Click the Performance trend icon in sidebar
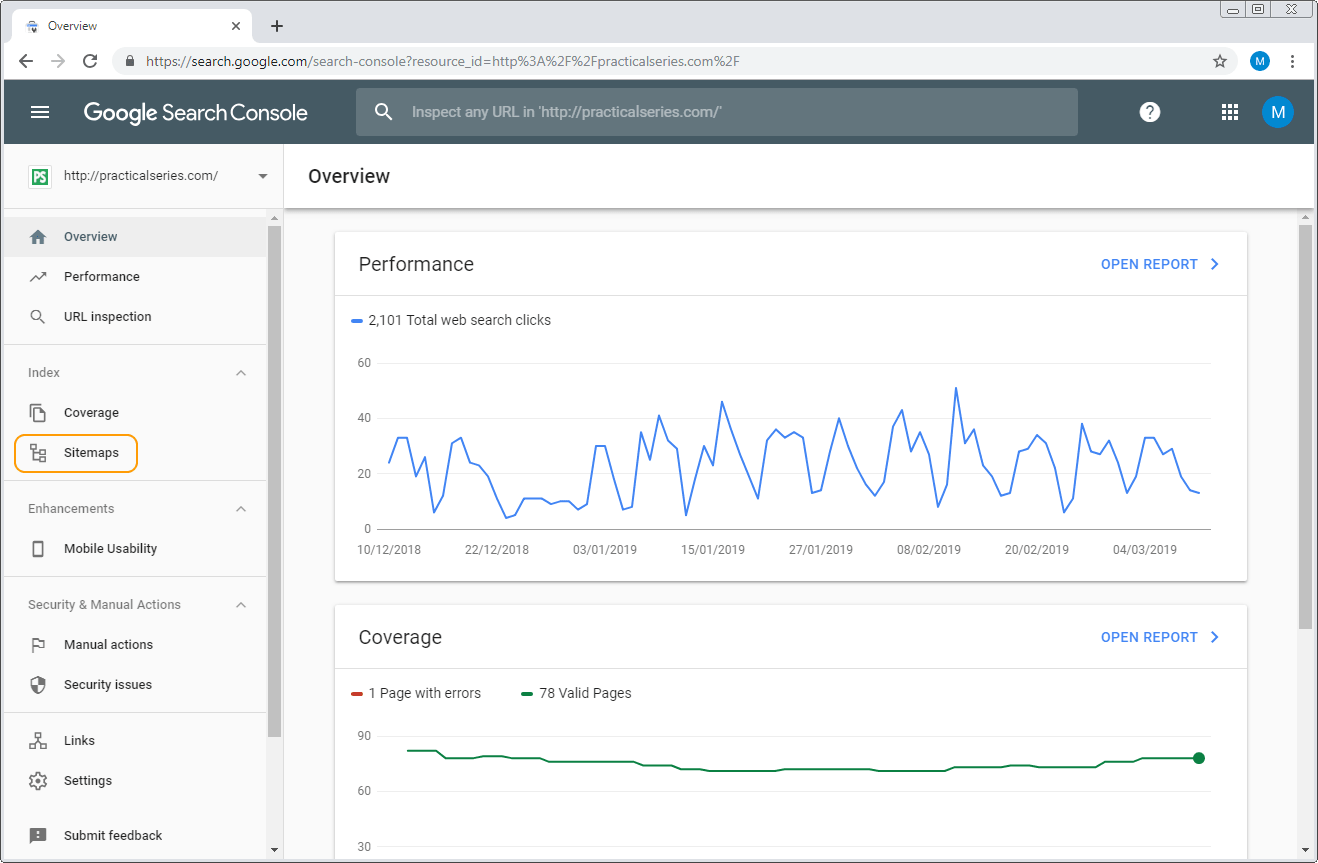The width and height of the screenshot is (1318, 863). click(x=38, y=277)
